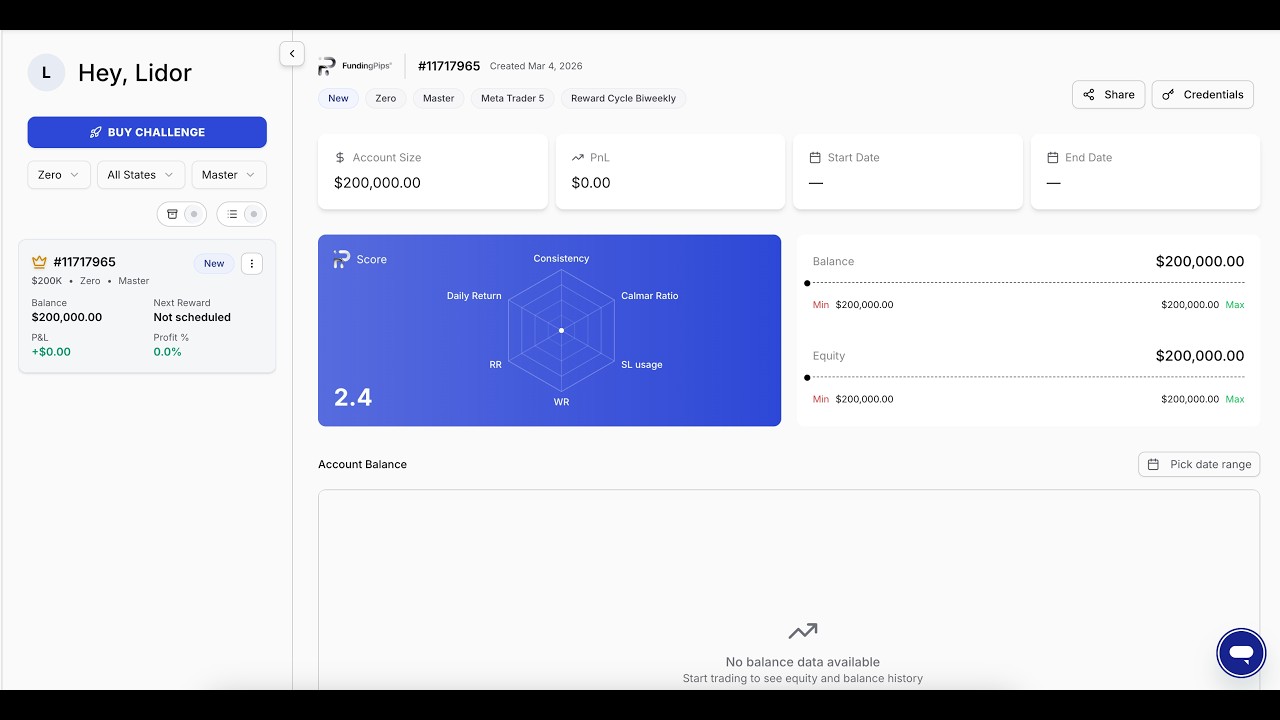
Task: Click the calendar icon beside End Date
Action: (x=1053, y=158)
